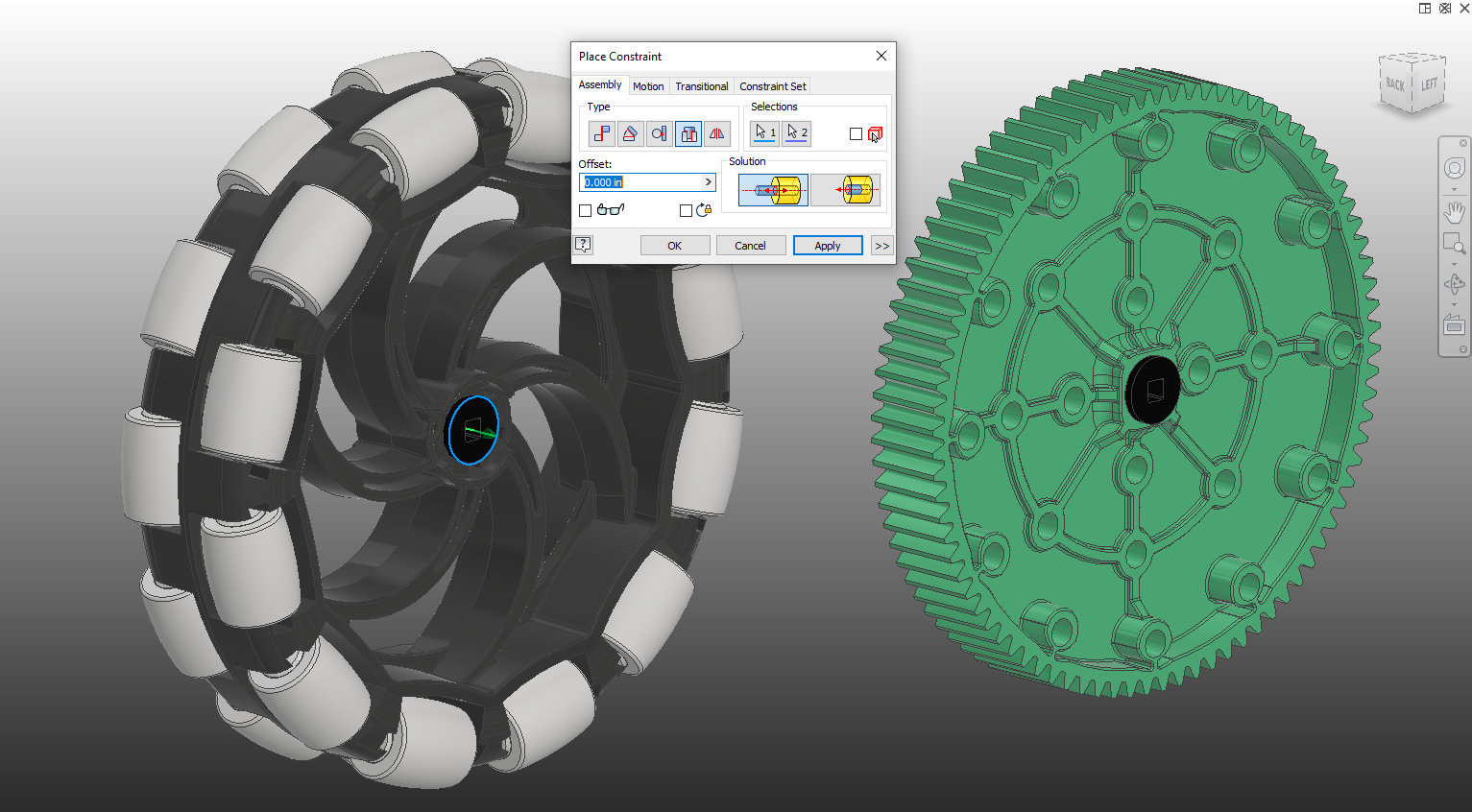Activate the Pan hand tool
Screen dimensions: 1472x812
(x=1455, y=212)
